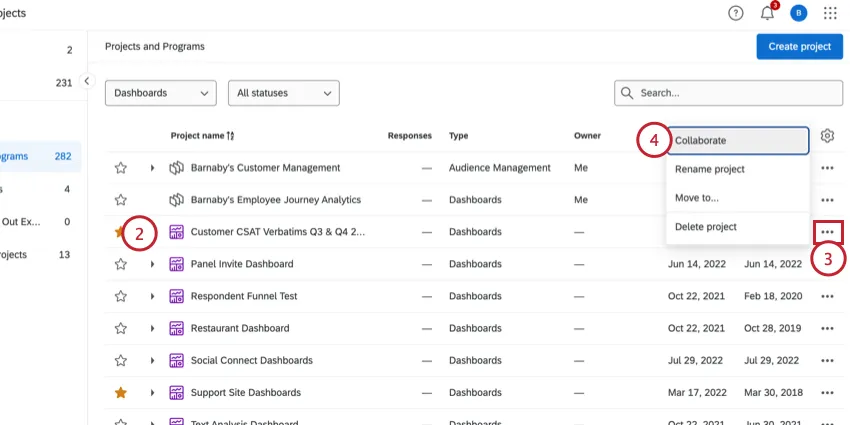Open three-dot menu for Customer CSAT Verbatims
Image resolution: width=850 pixels, height=425 pixels.
tap(827, 232)
